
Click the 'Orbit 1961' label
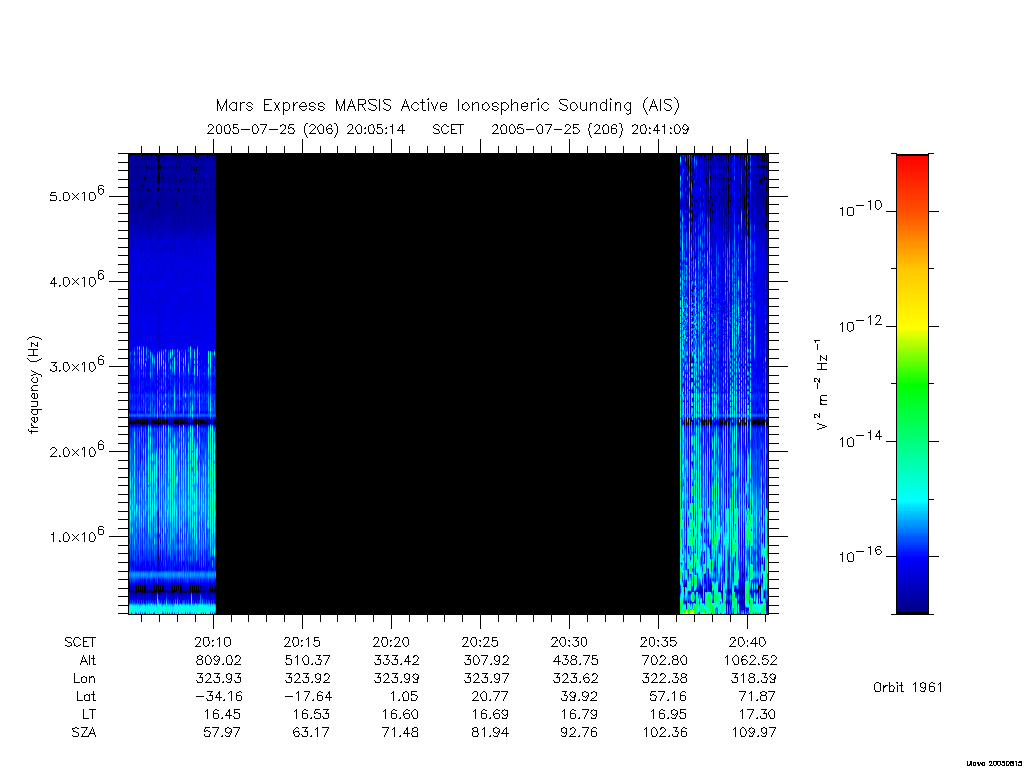(908, 687)
